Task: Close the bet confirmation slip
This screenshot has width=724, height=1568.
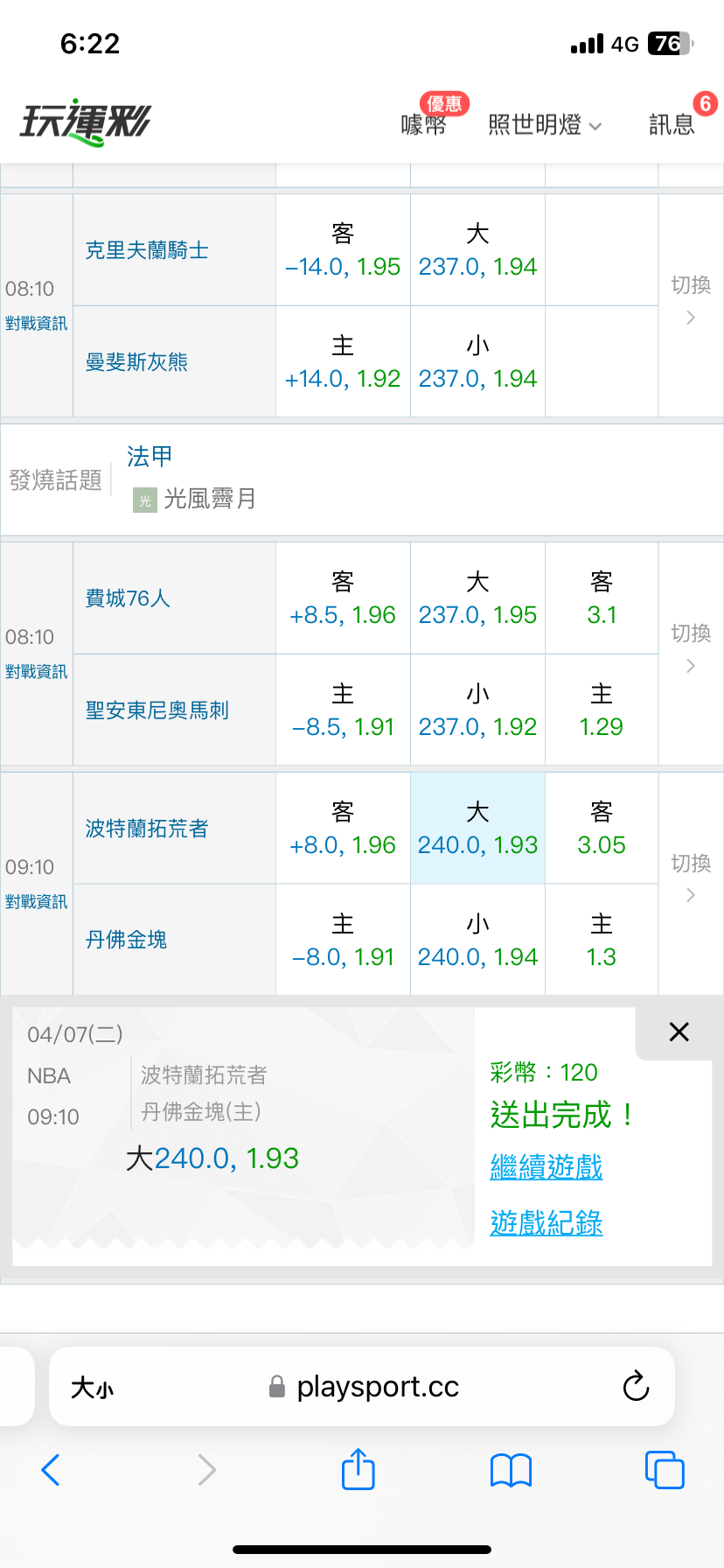Action: coord(679,1032)
